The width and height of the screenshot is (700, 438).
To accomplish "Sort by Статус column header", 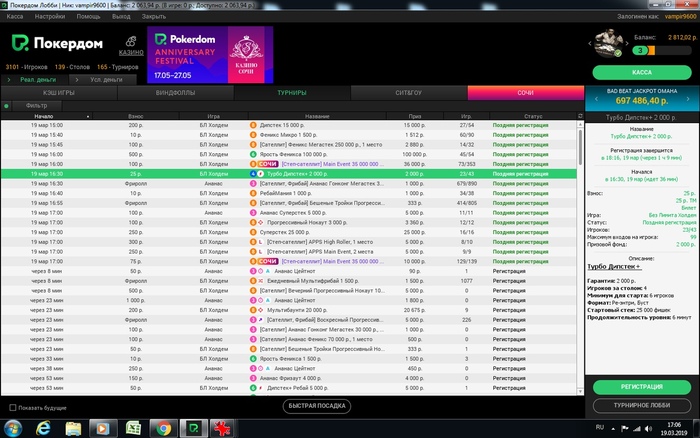I will click(x=533, y=116).
